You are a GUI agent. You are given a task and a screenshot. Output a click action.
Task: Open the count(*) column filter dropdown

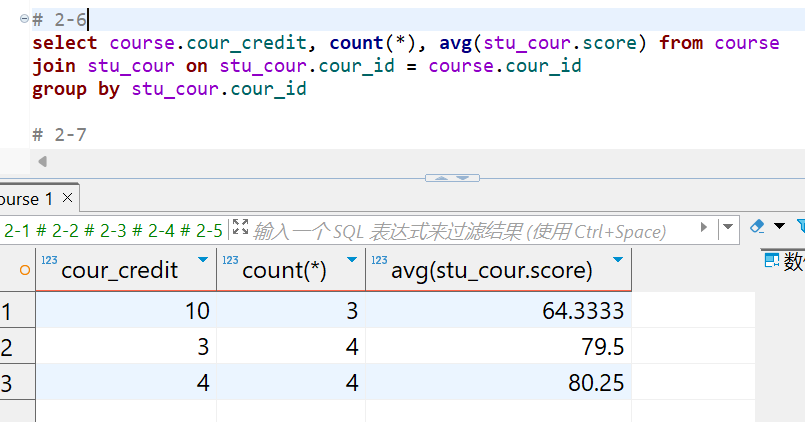pyautogui.click(x=352, y=260)
